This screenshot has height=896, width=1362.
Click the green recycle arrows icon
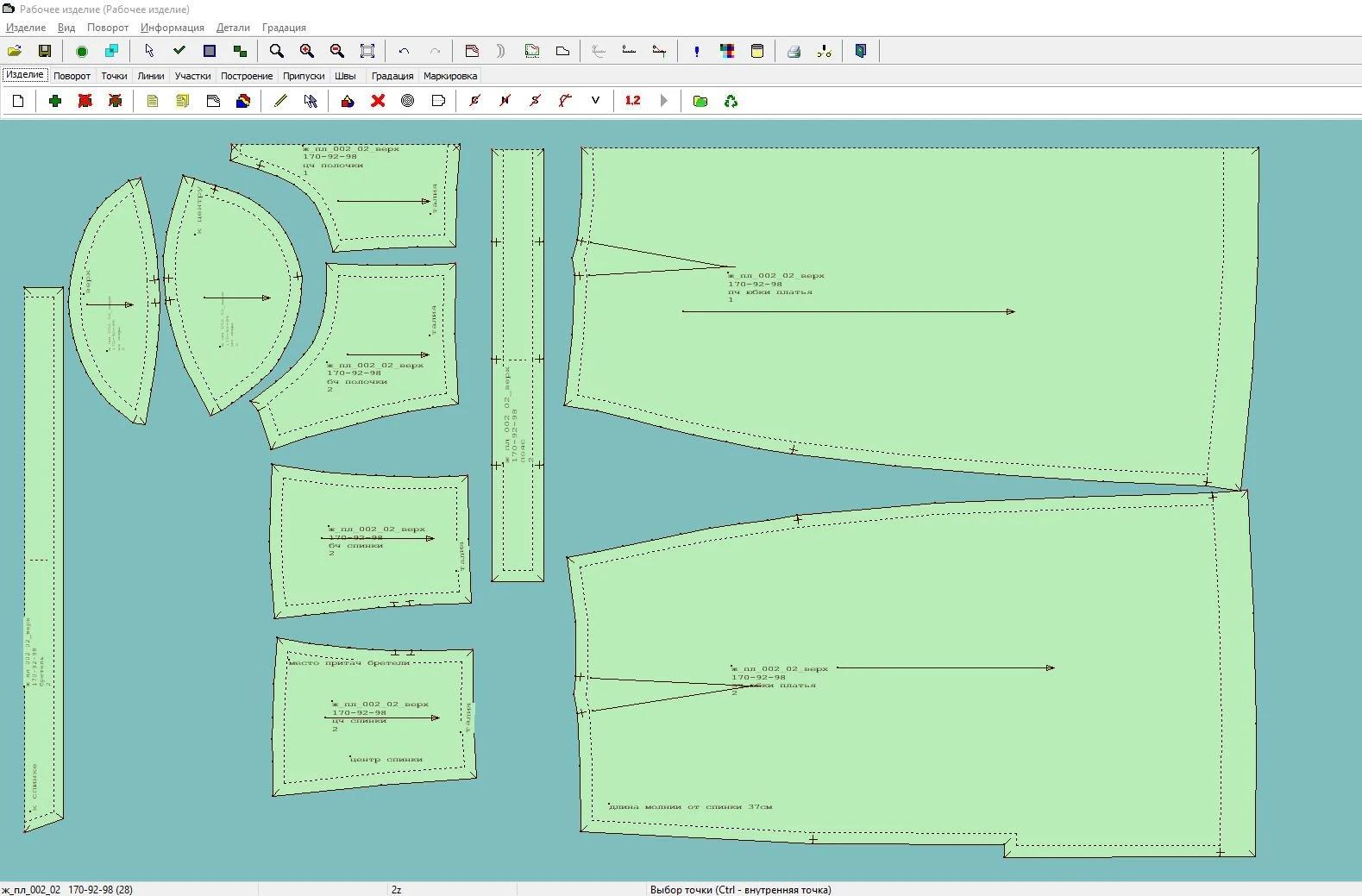(x=731, y=101)
